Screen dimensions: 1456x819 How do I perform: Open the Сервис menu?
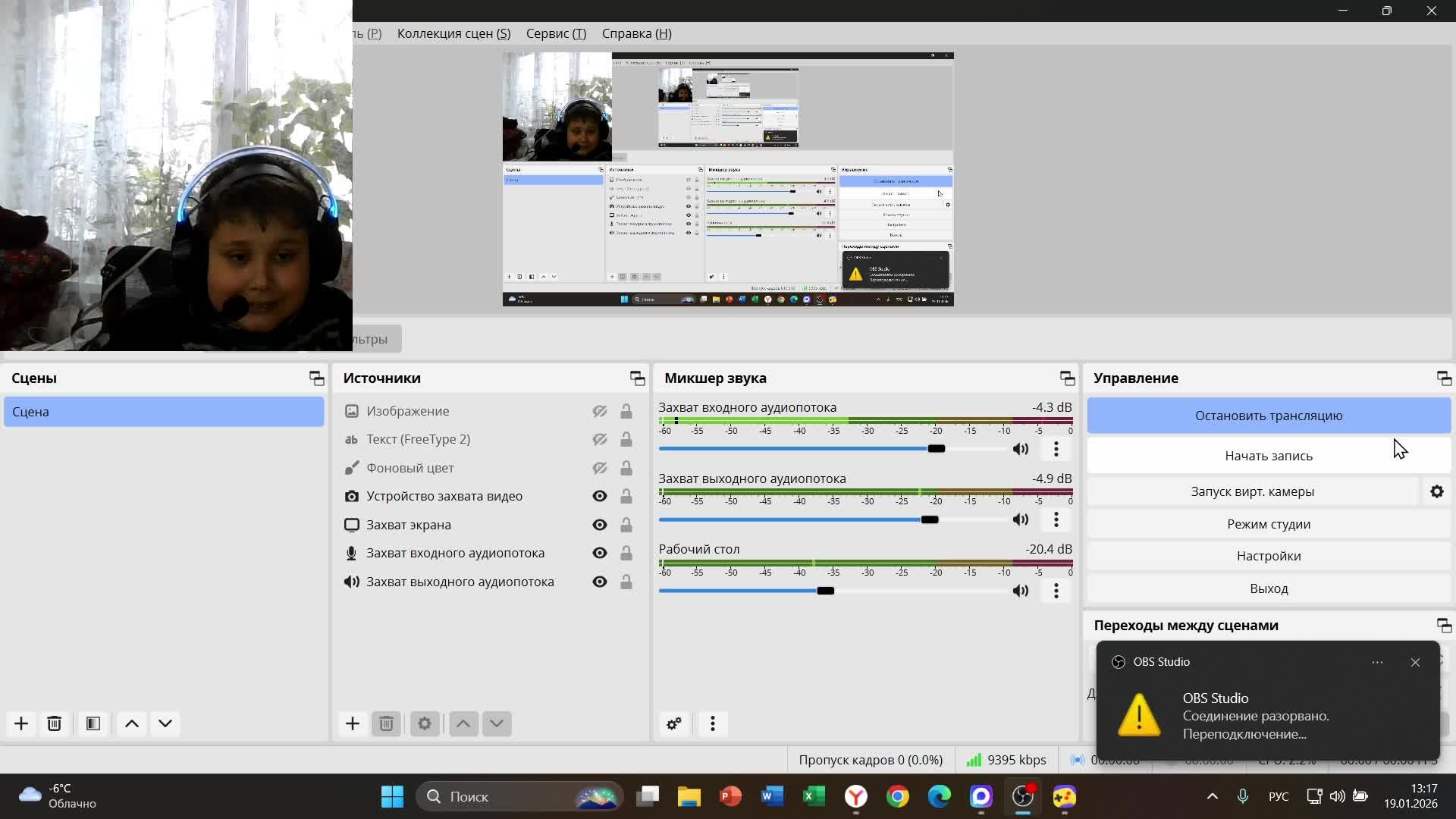point(556,33)
